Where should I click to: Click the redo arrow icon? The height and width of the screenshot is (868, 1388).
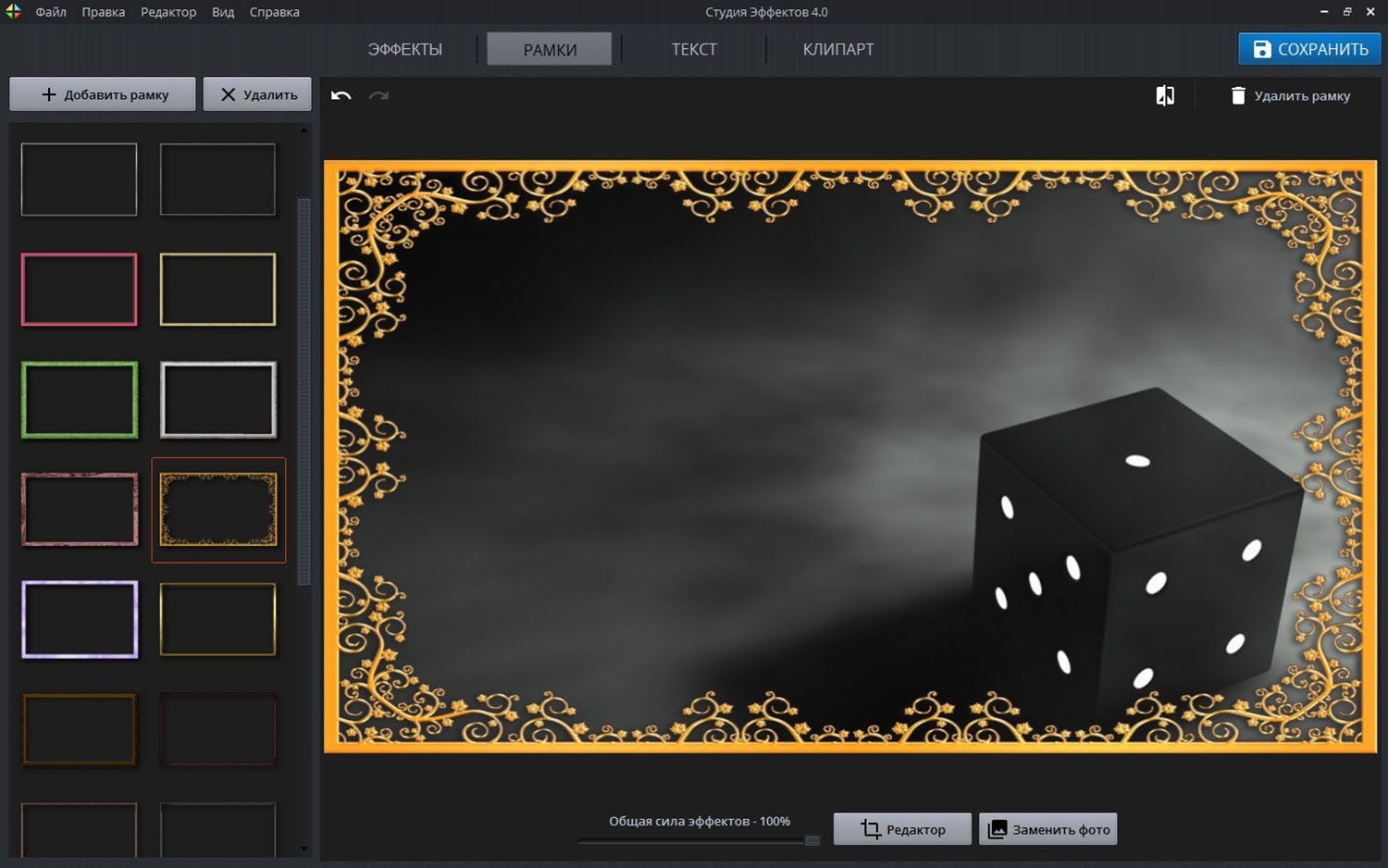click(x=378, y=95)
